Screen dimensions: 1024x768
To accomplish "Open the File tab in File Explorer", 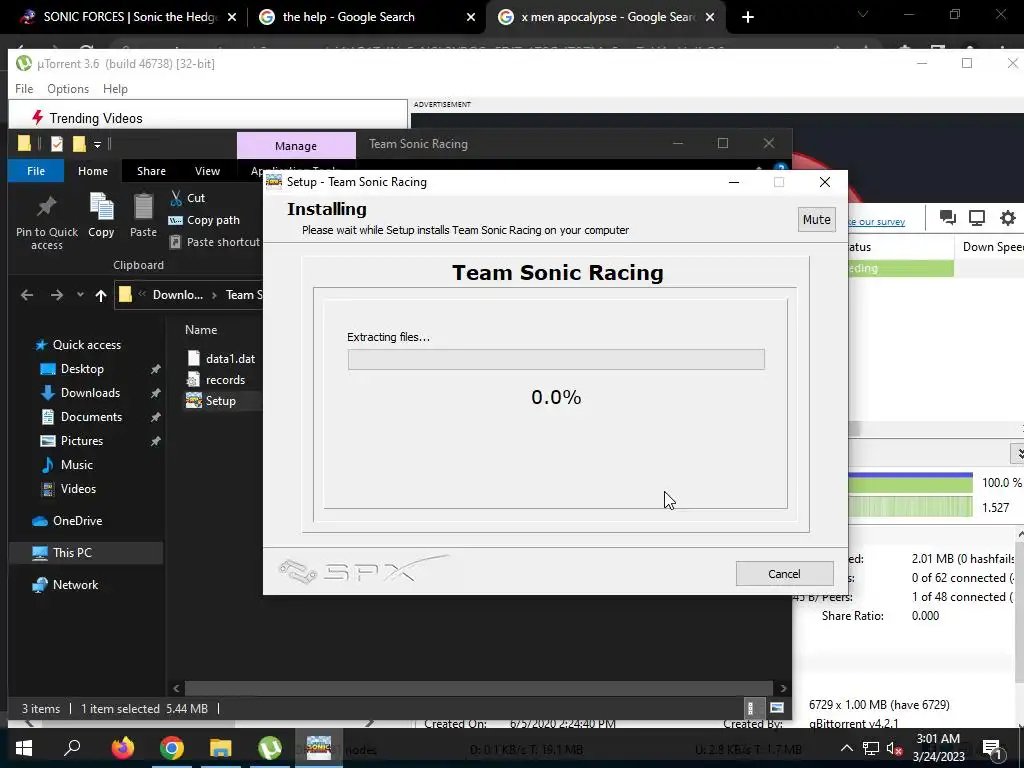I will coord(36,170).
